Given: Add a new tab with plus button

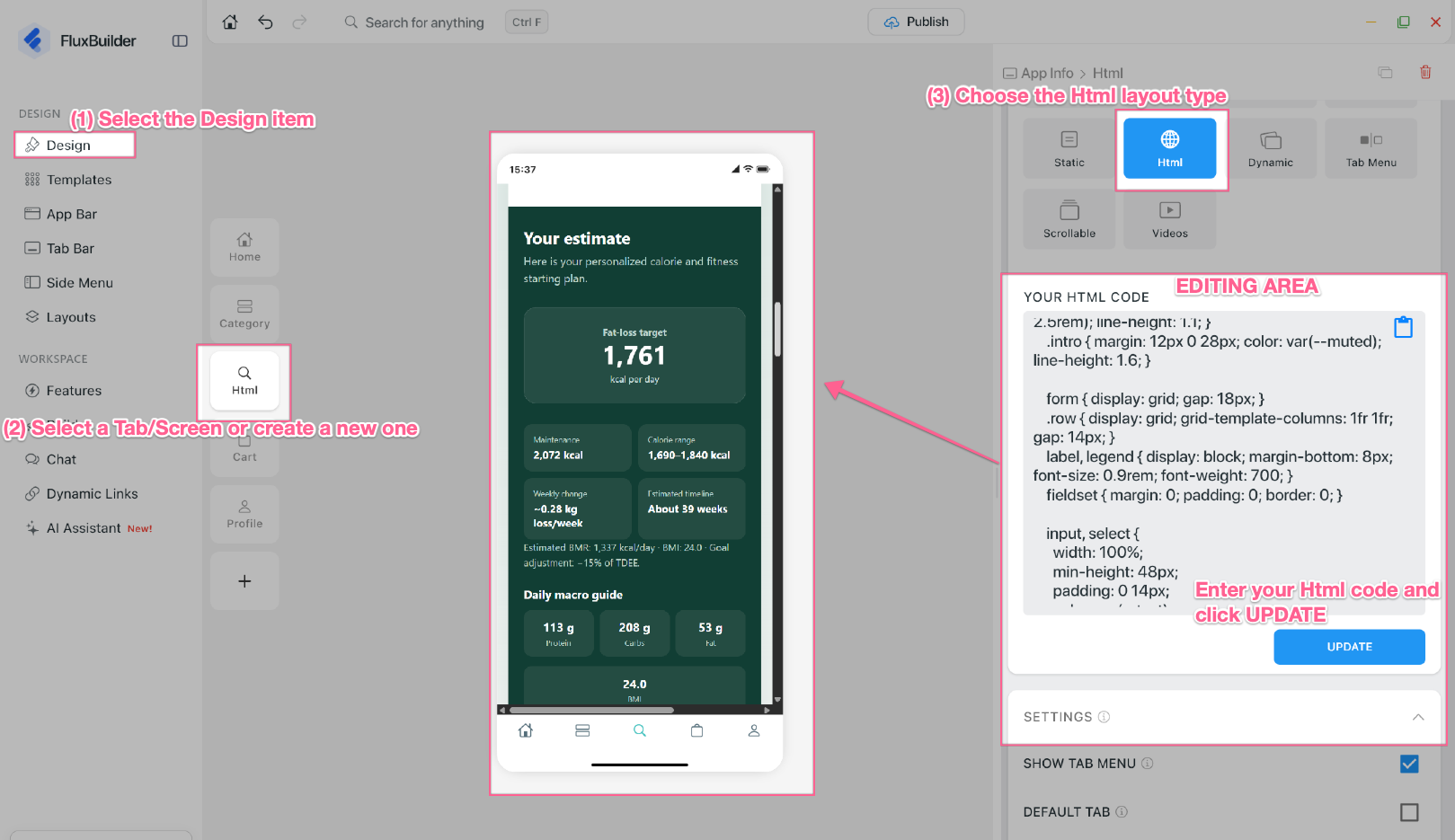Looking at the screenshot, I should coord(244,581).
